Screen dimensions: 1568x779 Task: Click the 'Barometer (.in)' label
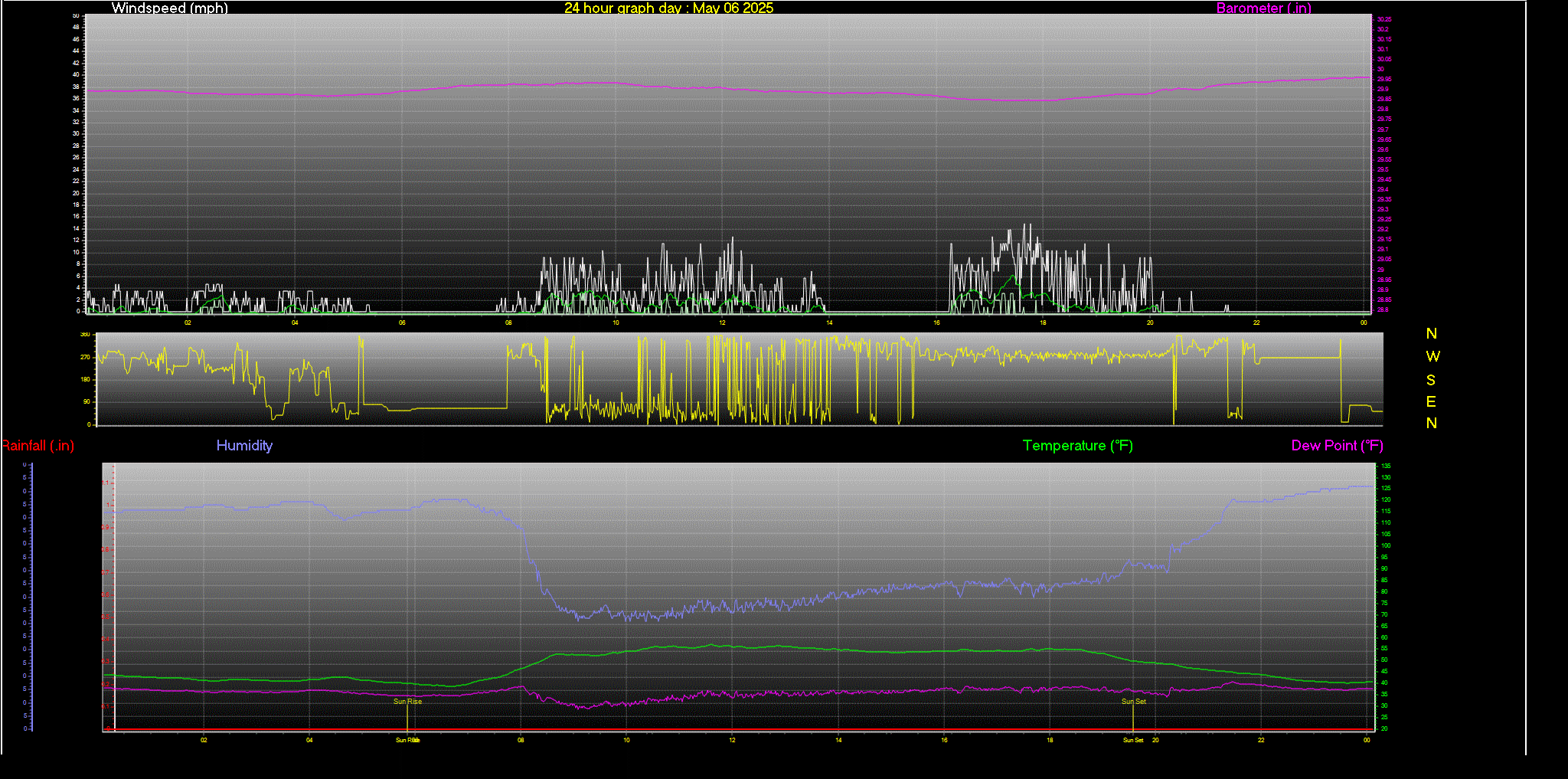tap(1263, 8)
